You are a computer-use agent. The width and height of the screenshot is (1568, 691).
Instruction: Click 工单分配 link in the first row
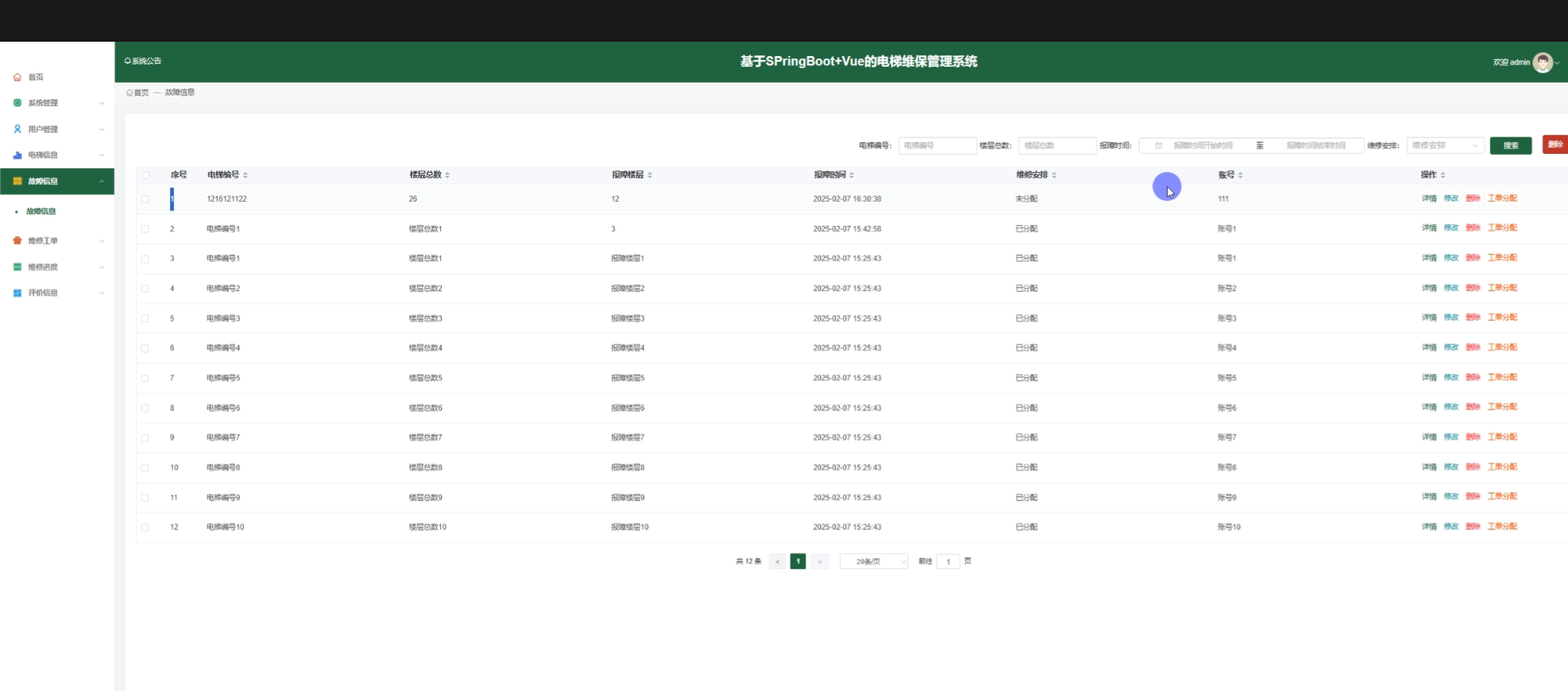click(x=1502, y=199)
